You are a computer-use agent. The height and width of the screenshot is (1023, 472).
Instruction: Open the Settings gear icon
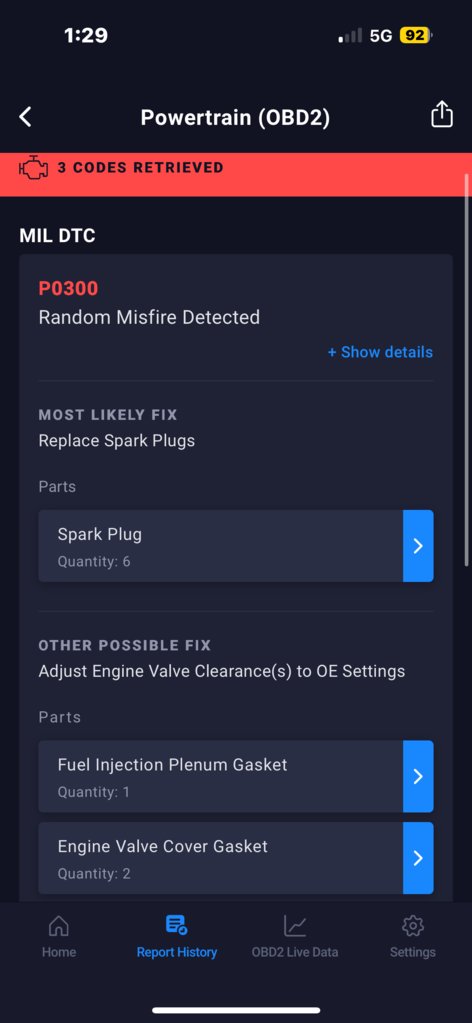click(413, 925)
